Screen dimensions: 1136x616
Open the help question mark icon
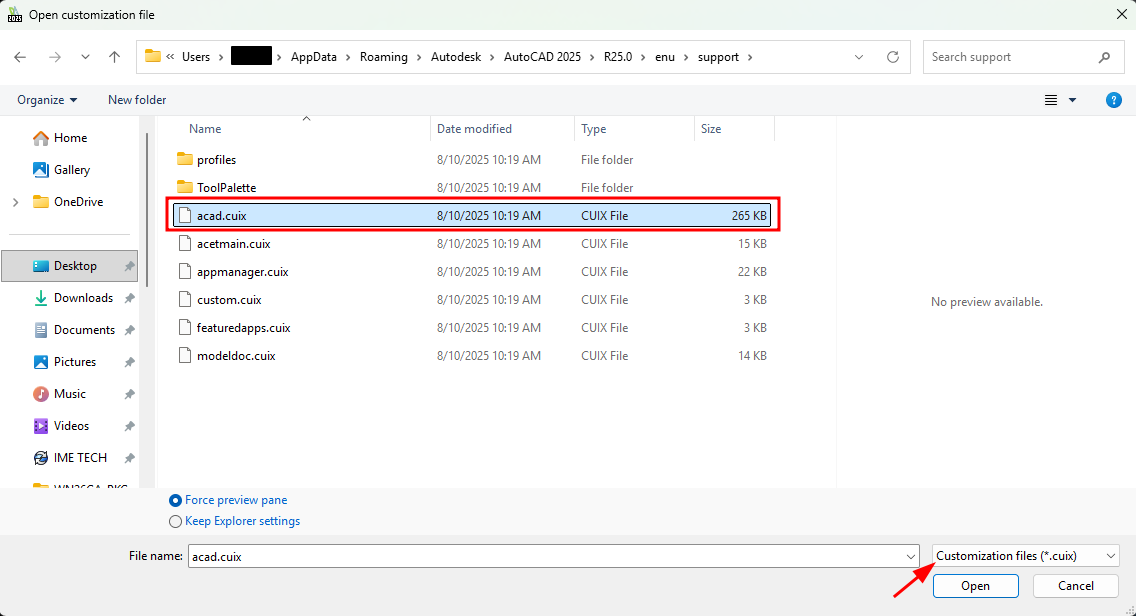pos(1114,100)
